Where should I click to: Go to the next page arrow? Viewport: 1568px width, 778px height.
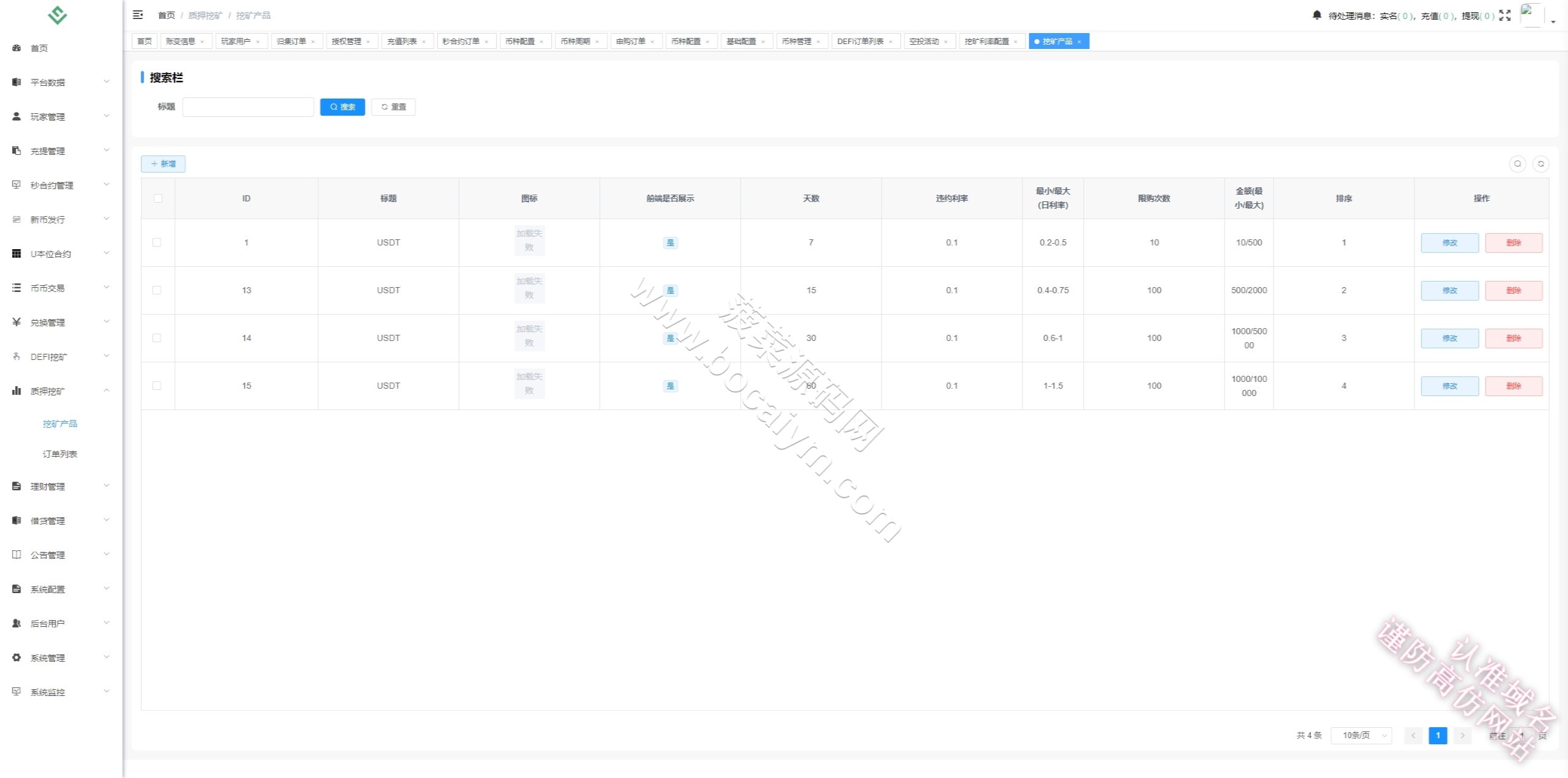(x=1462, y=735)
